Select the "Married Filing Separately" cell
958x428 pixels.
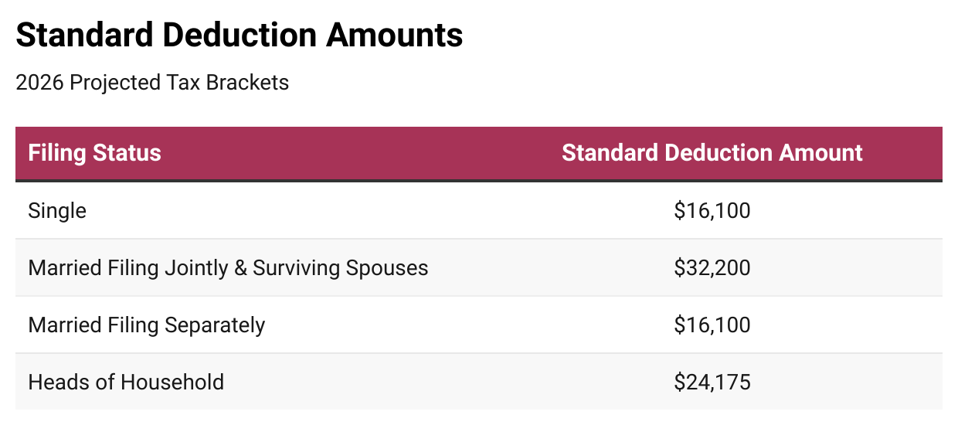(146, 325)
